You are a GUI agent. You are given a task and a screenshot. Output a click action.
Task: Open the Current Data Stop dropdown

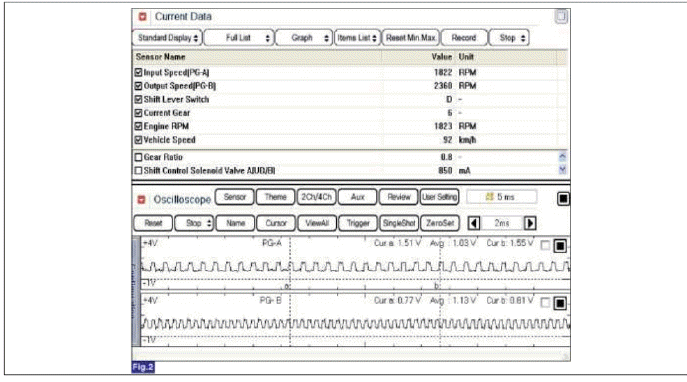coord(509,38)
